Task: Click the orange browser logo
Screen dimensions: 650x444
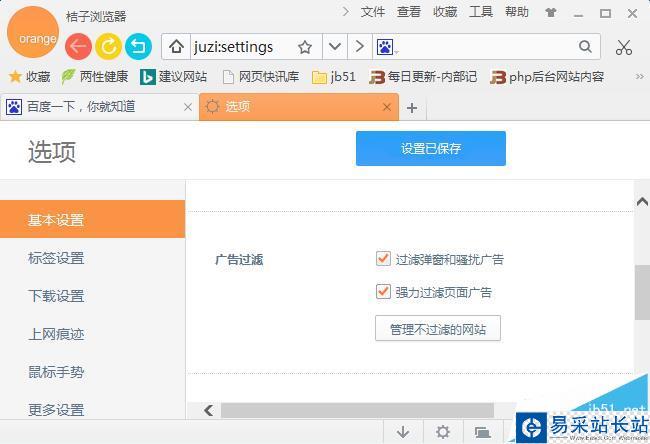Action: [33, 32]
